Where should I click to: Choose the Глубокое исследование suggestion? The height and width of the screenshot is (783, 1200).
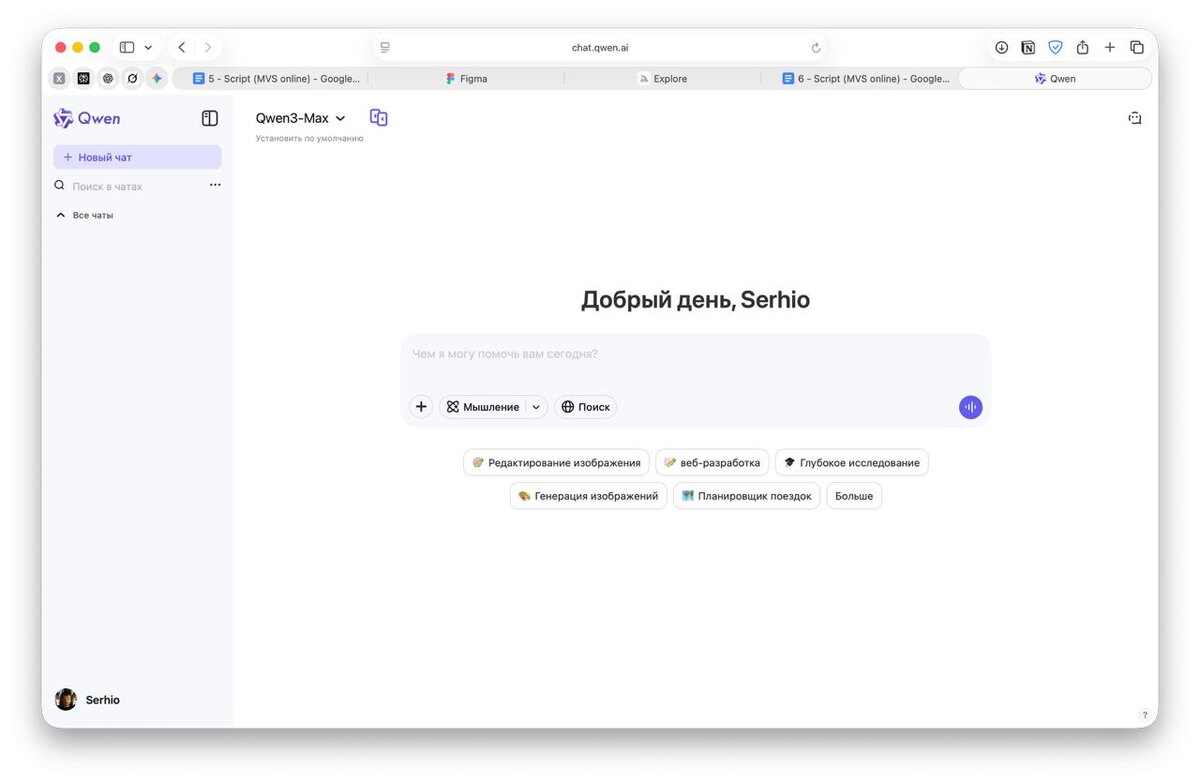[x=852, y=463]
